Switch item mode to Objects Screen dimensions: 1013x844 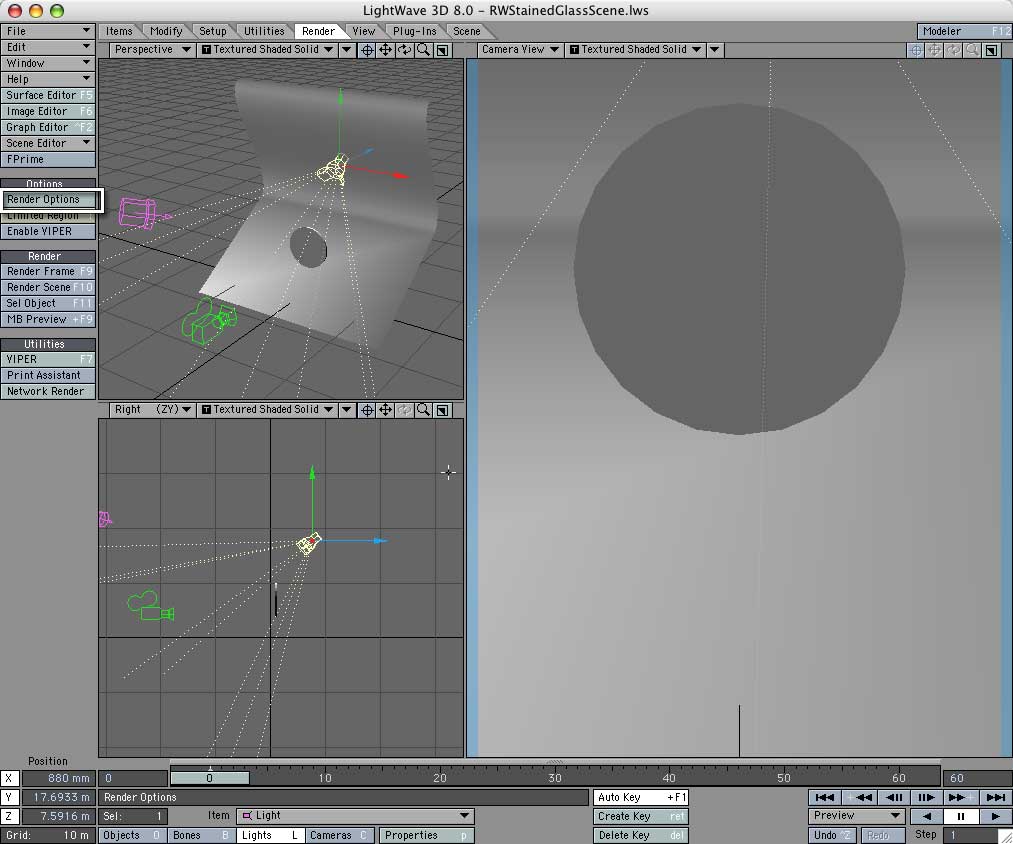pos(132,836)
